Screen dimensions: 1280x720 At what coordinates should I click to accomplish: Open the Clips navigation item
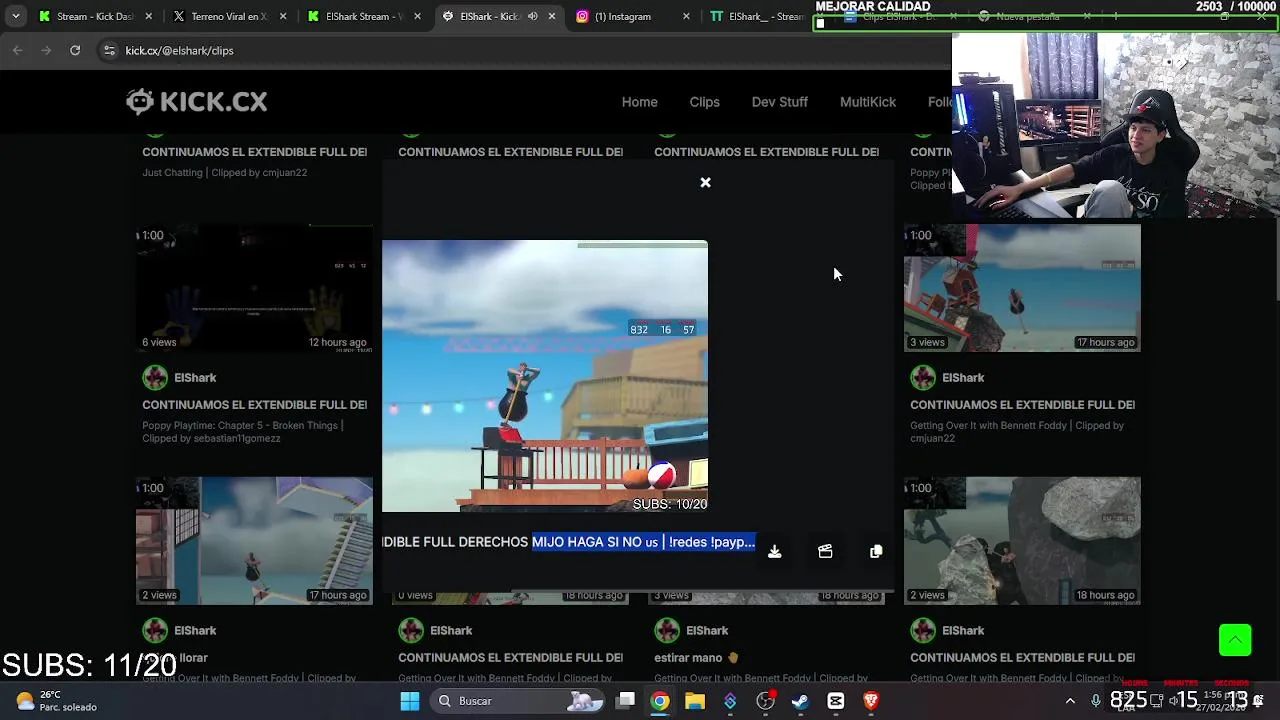704,102
